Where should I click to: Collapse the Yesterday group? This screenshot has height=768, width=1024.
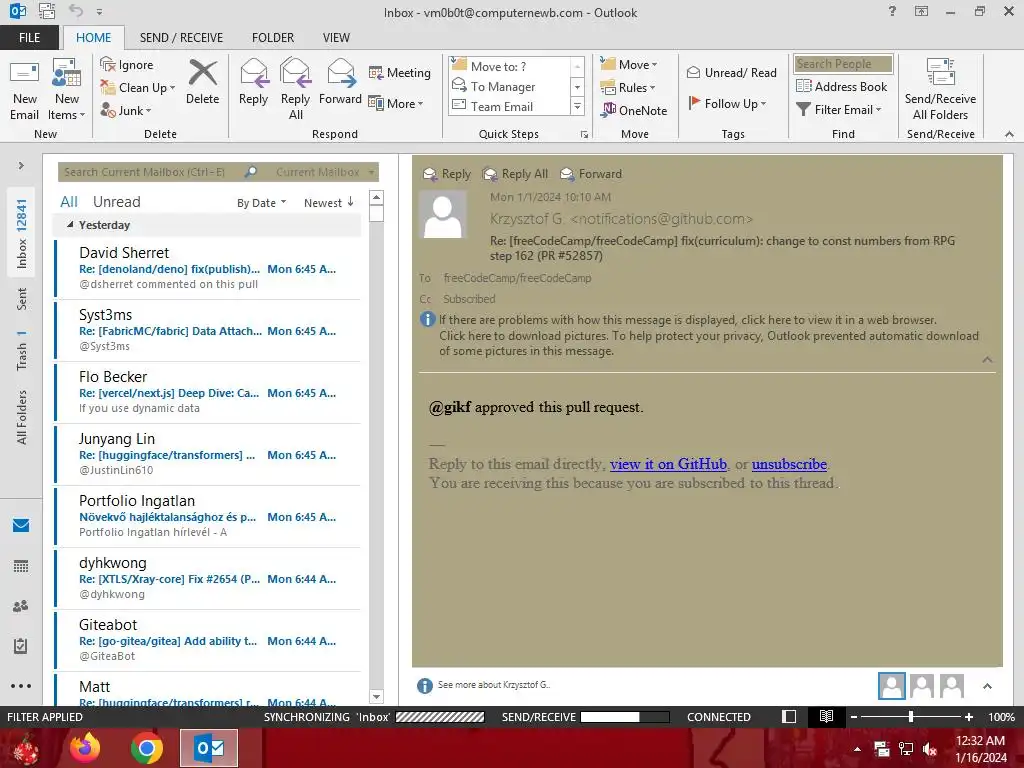[70, 225]
